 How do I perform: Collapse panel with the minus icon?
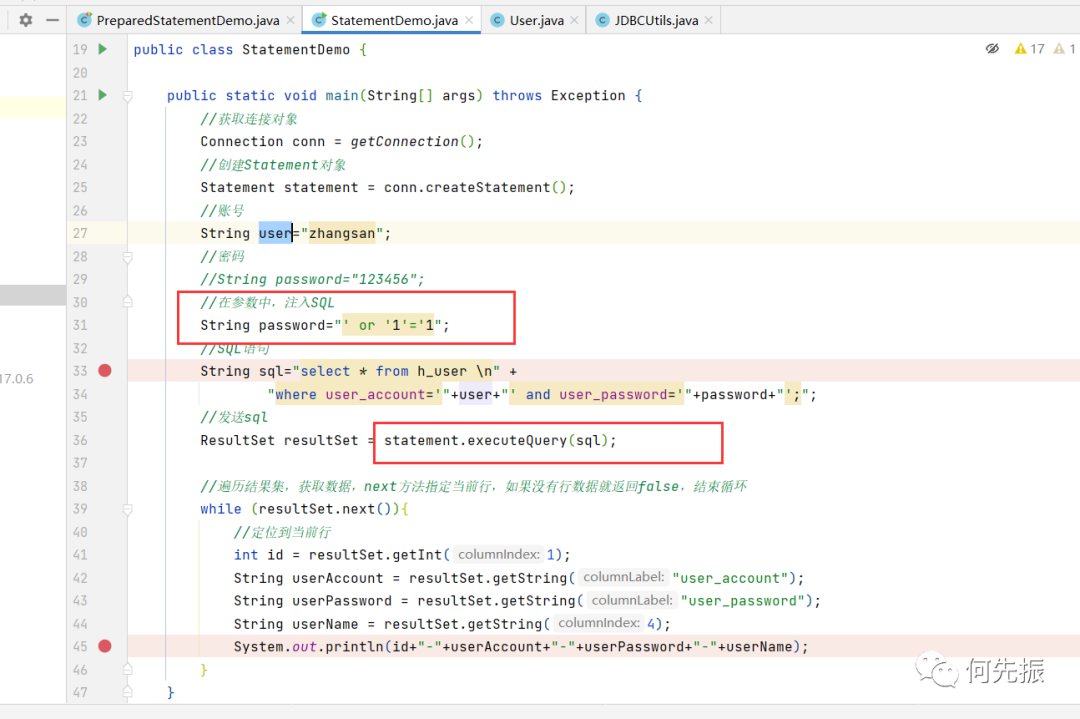[x=52, y=20]
